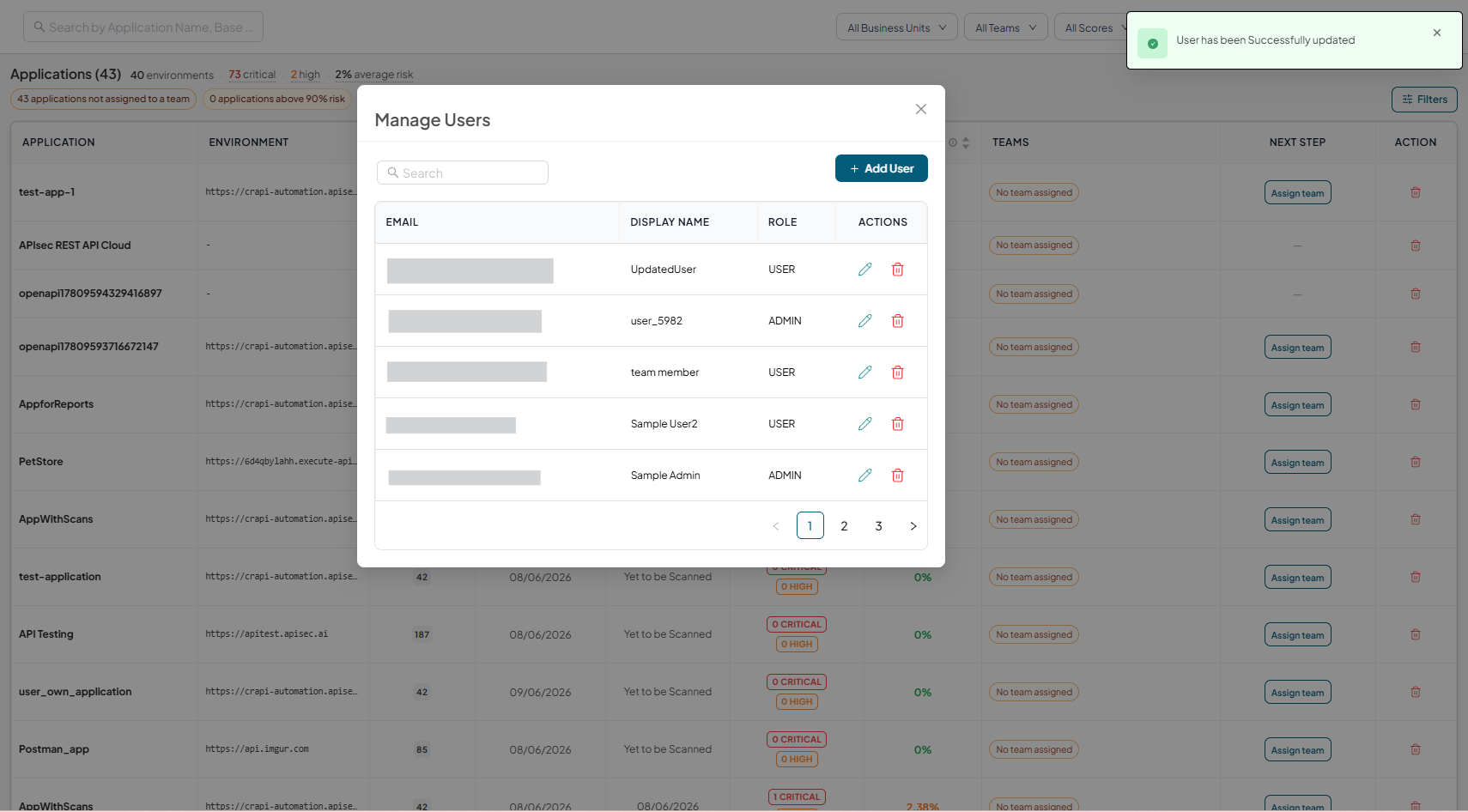Screen dimensions: 1468x812
Task: Delete Sample Admin with trash icon
Action: coord(897,476)
